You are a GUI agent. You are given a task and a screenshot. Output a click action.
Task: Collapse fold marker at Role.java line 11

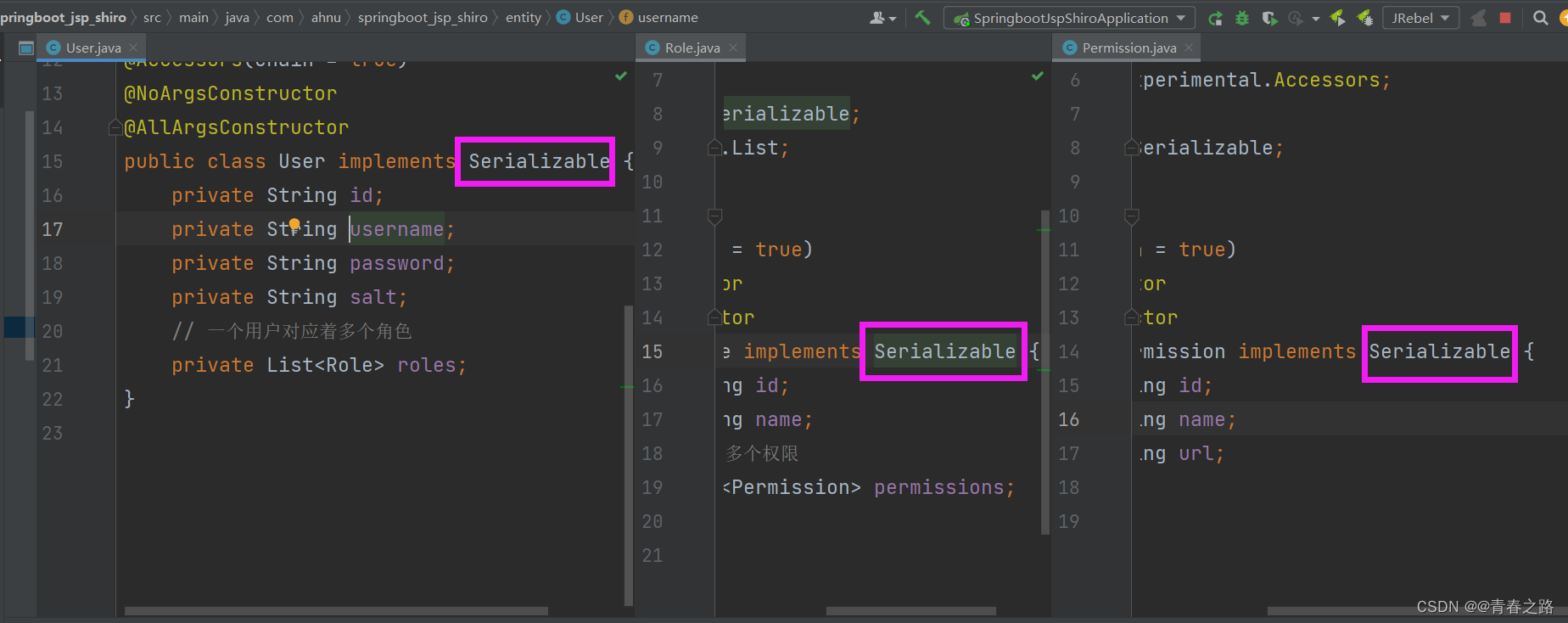[x=714, y=216]
